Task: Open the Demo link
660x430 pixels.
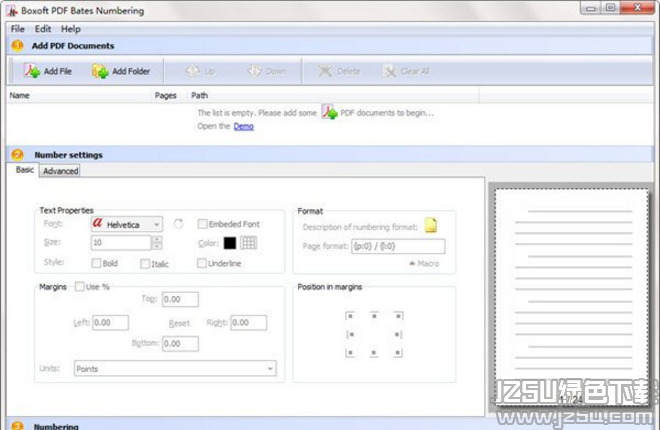Action: pos(244,126)
